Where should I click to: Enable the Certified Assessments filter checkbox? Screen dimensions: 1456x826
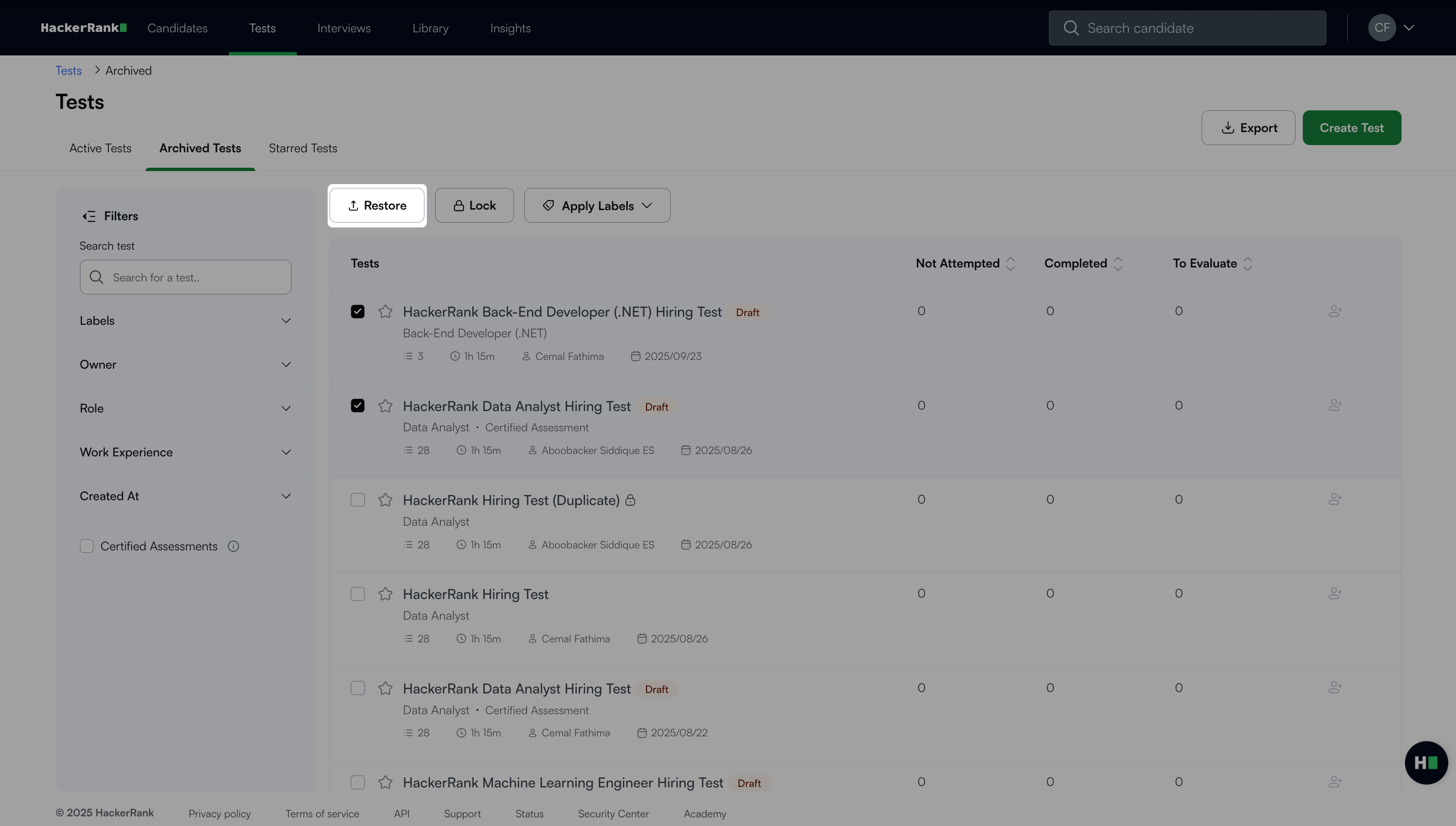[x=86, y=546]
